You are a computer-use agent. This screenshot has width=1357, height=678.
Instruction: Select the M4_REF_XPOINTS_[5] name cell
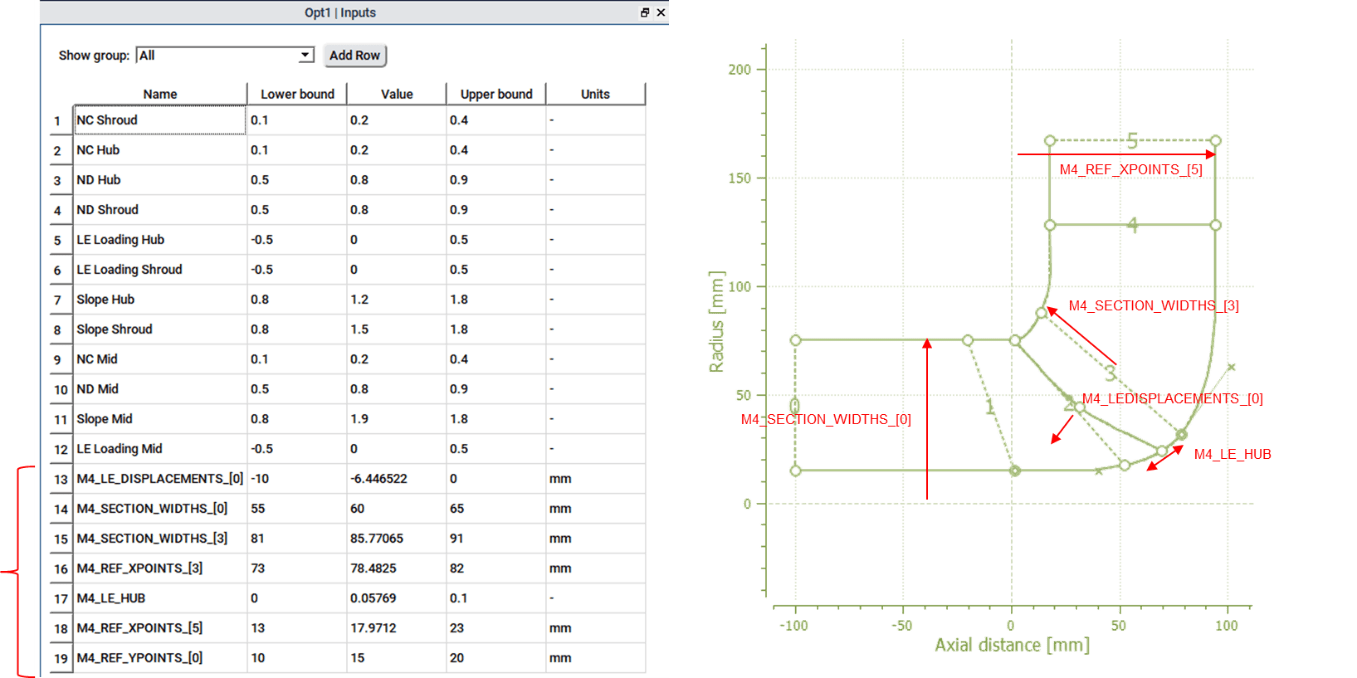point(160,628)
